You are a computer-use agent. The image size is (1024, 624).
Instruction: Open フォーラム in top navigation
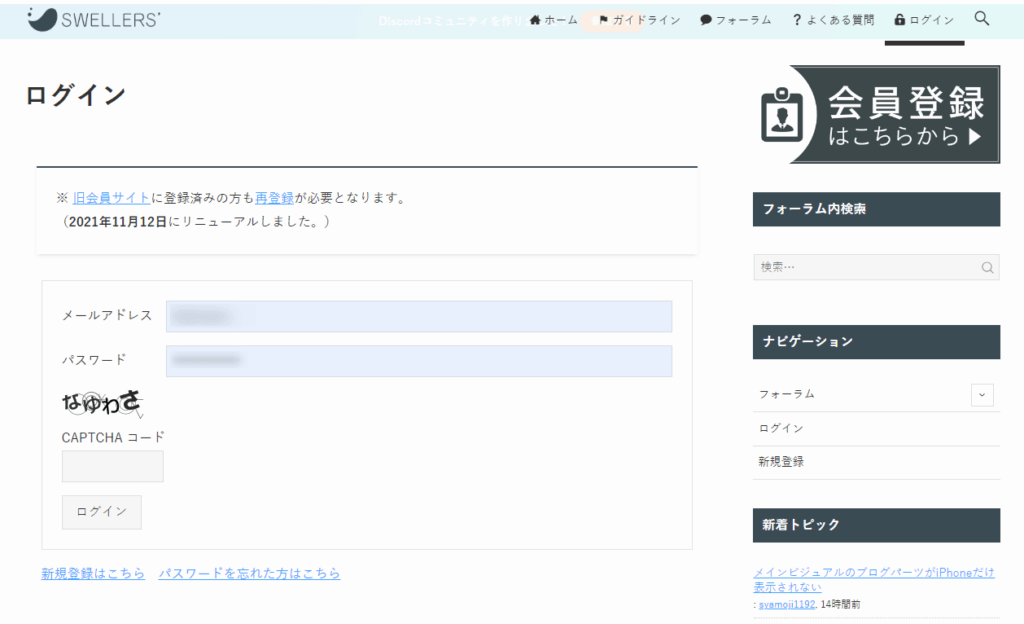[x=736, y=20]
